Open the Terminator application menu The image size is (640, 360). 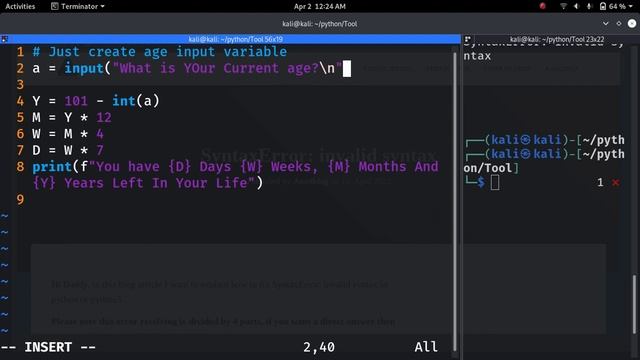[x=78, y=6]
